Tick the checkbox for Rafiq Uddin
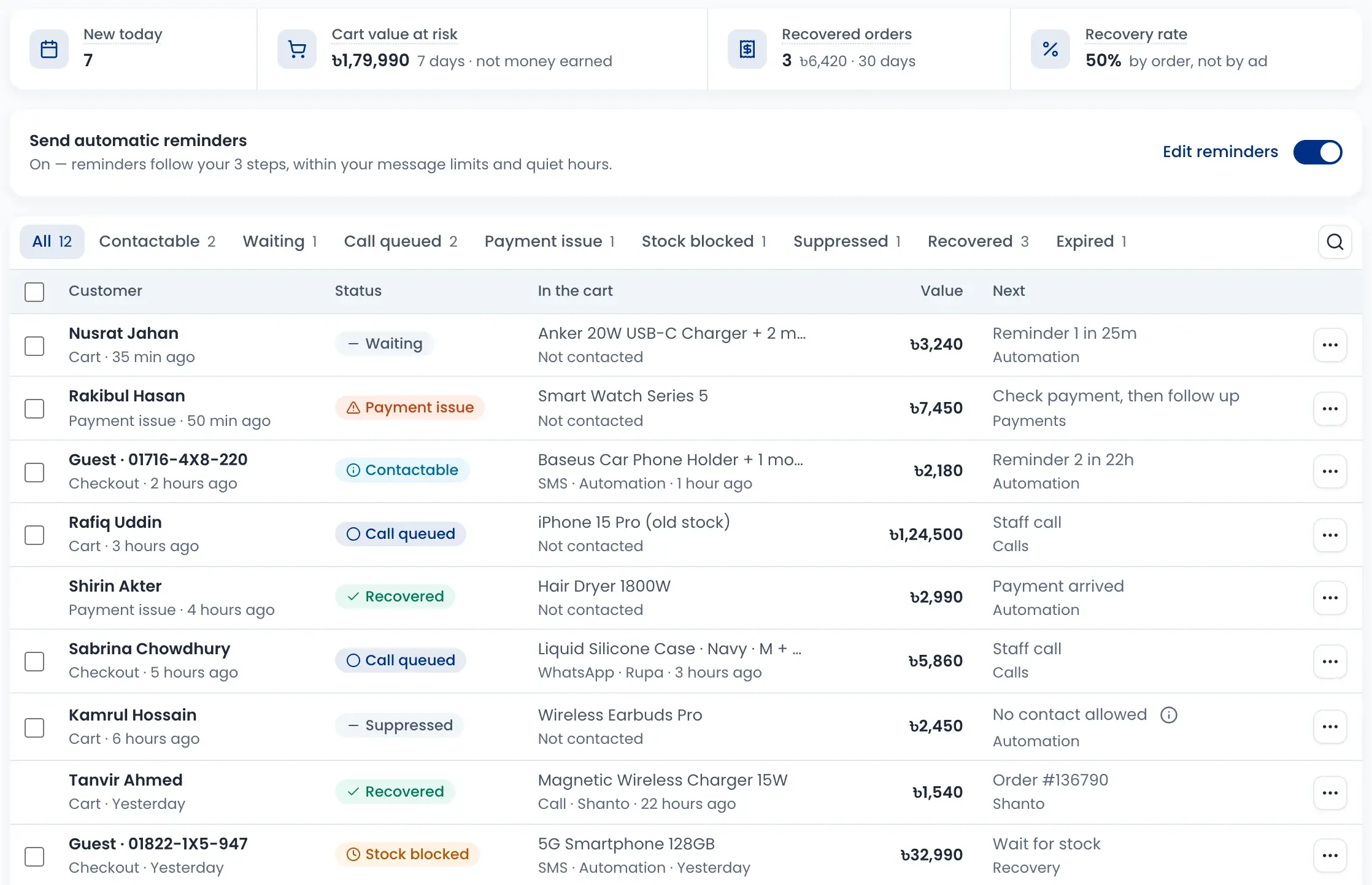Screen dimensions: 1372x885 [x=34, y=535]
